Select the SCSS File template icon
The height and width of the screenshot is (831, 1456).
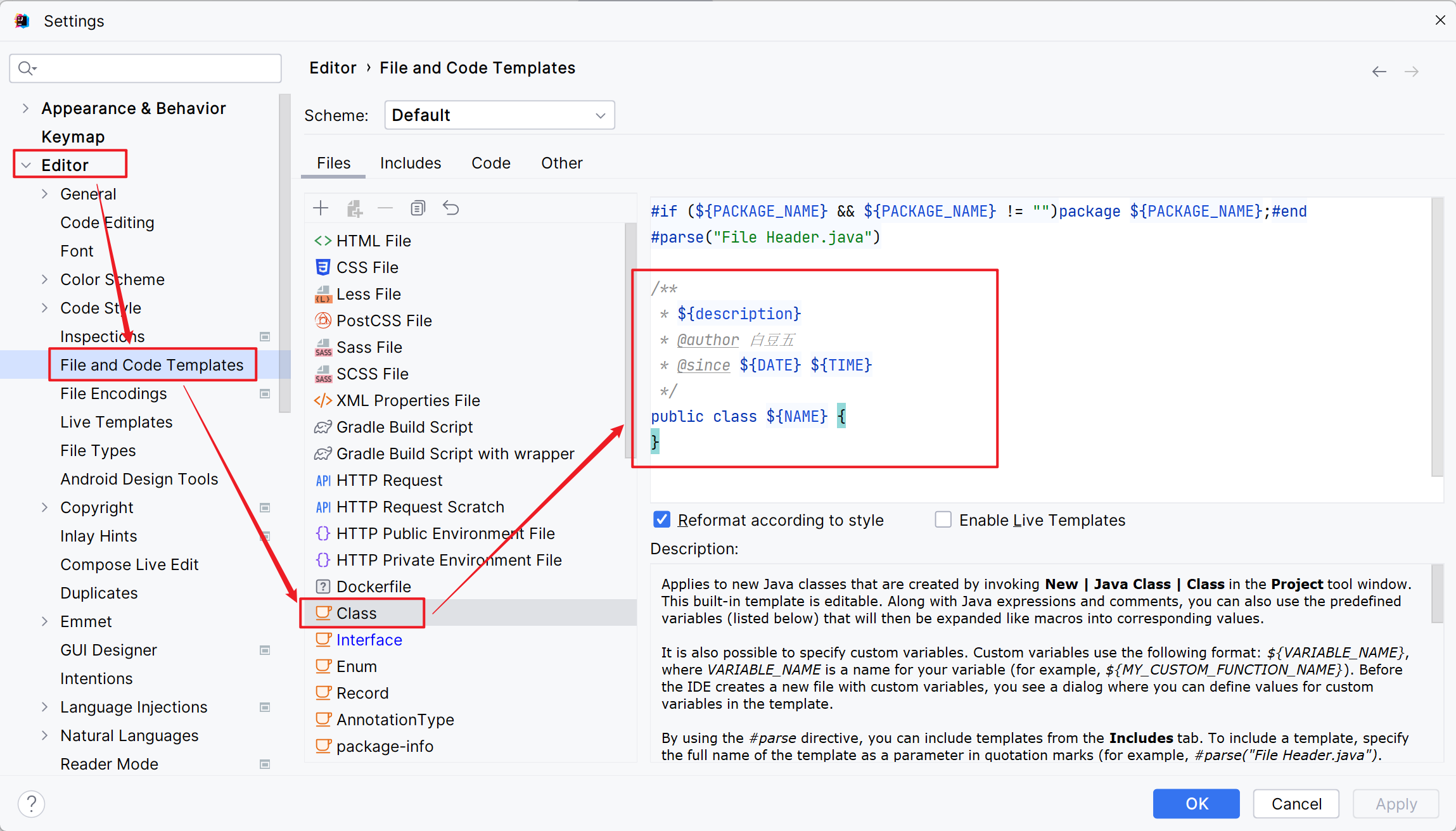point(323,374)
